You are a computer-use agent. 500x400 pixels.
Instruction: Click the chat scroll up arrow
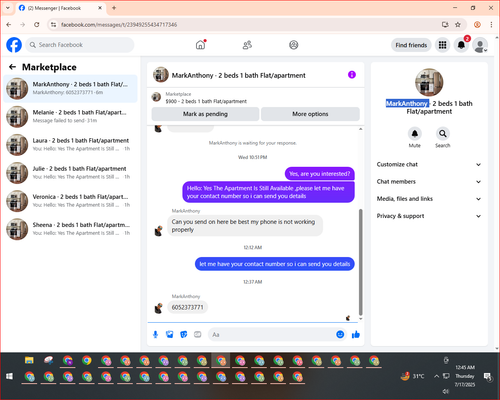(x=360, y=129)
